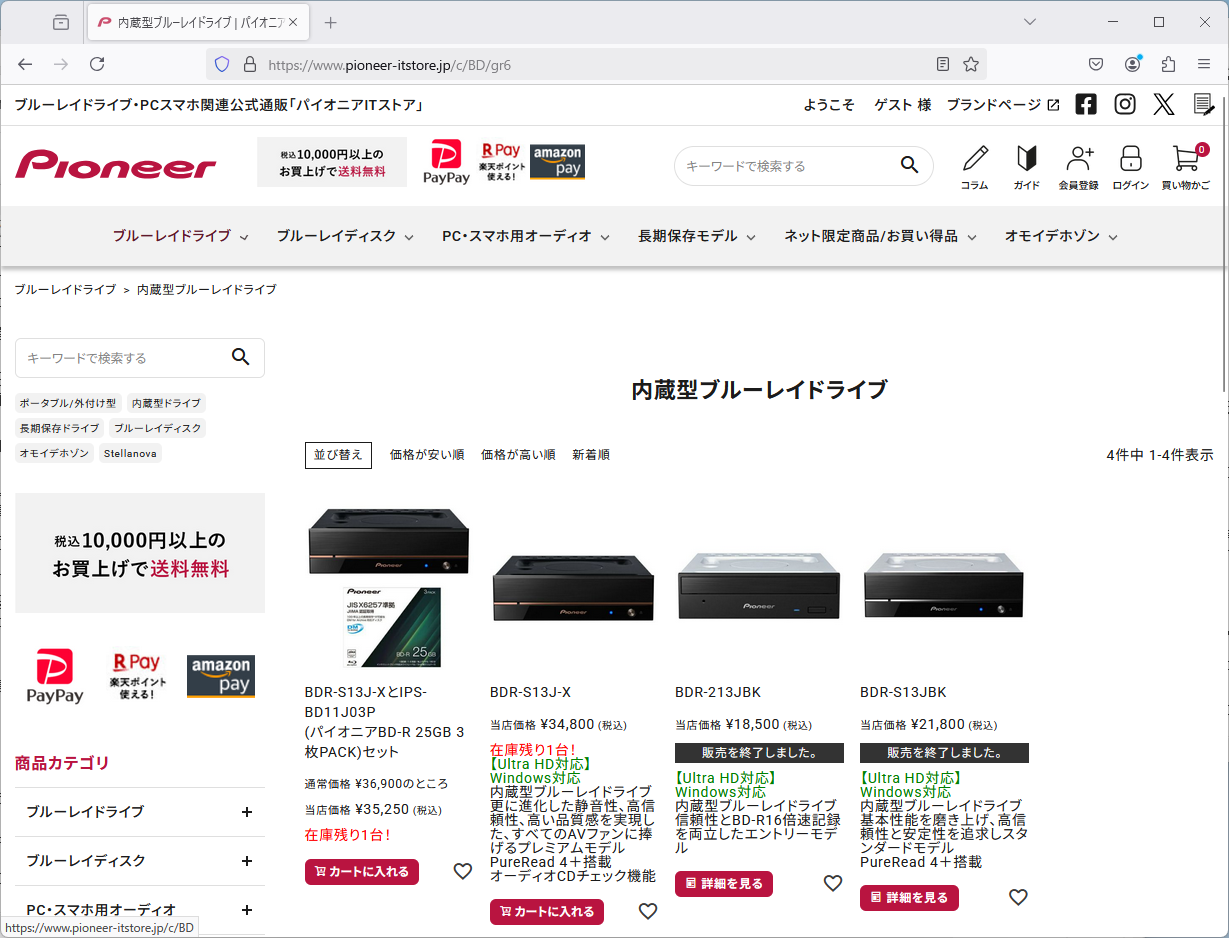Click the amazon pay logo in header
The height and width of the screenshot is (938, 1229).
pos(557,162)
